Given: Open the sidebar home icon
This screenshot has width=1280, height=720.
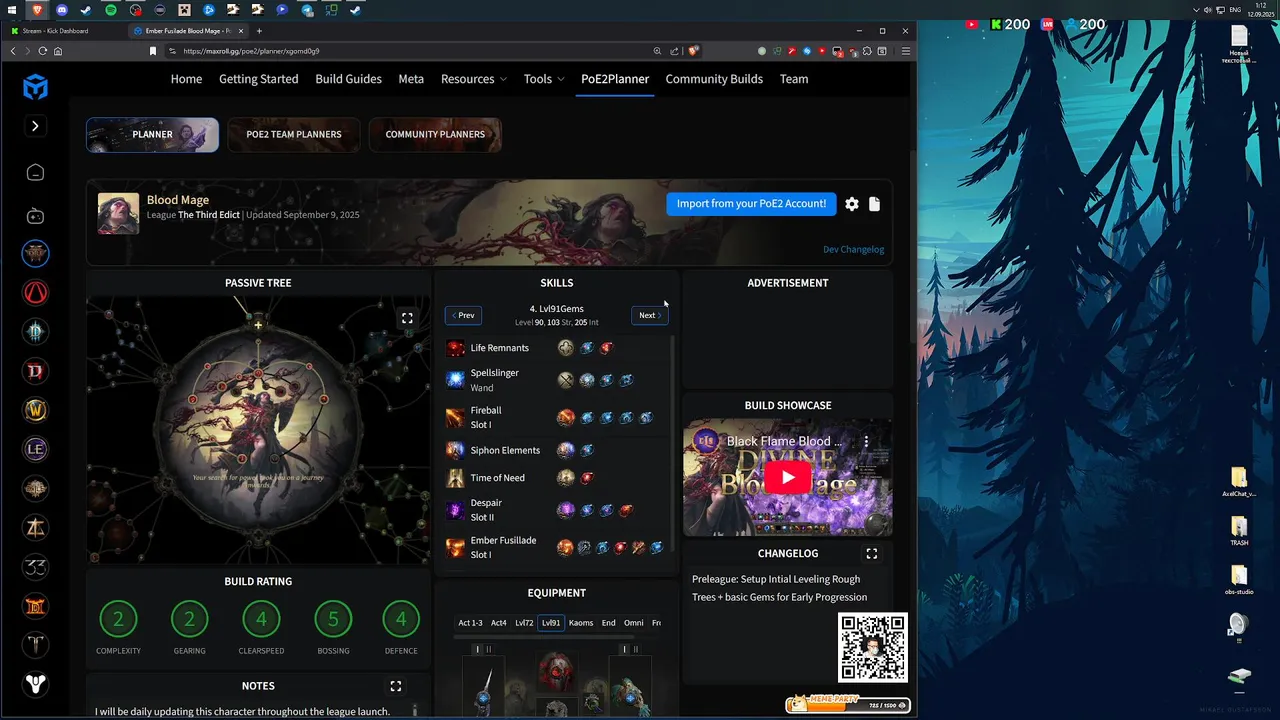Looking at the screenshot, I should (x=35, y=173).
